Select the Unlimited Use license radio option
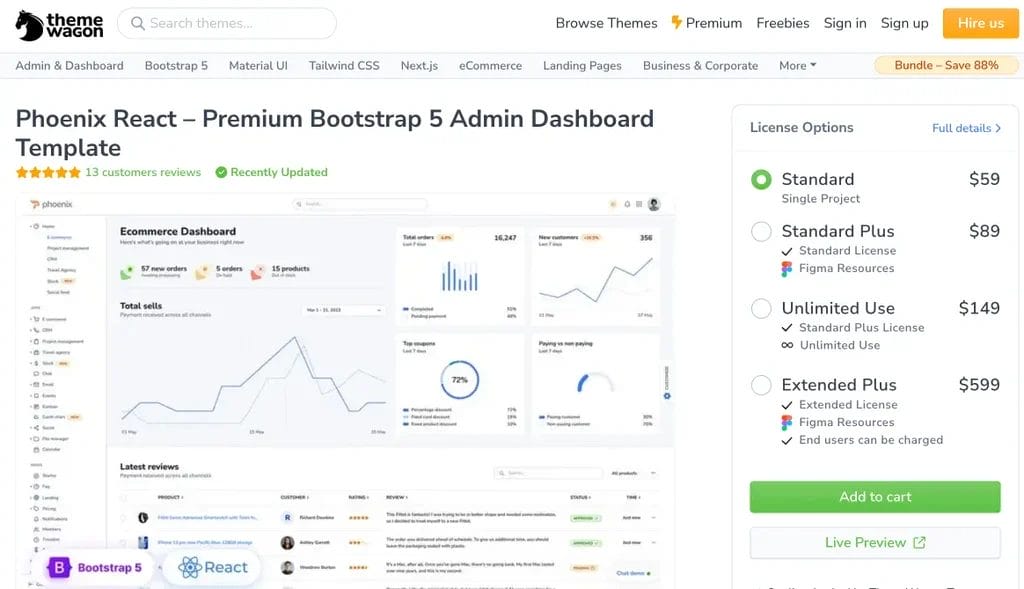The width and height of the screenshot is (1024, 589). 761,308
